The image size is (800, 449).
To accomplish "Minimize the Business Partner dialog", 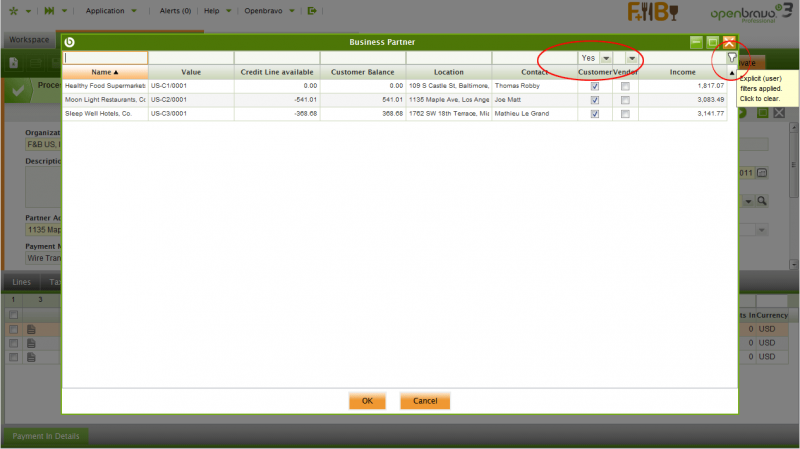I will [696, 42].
